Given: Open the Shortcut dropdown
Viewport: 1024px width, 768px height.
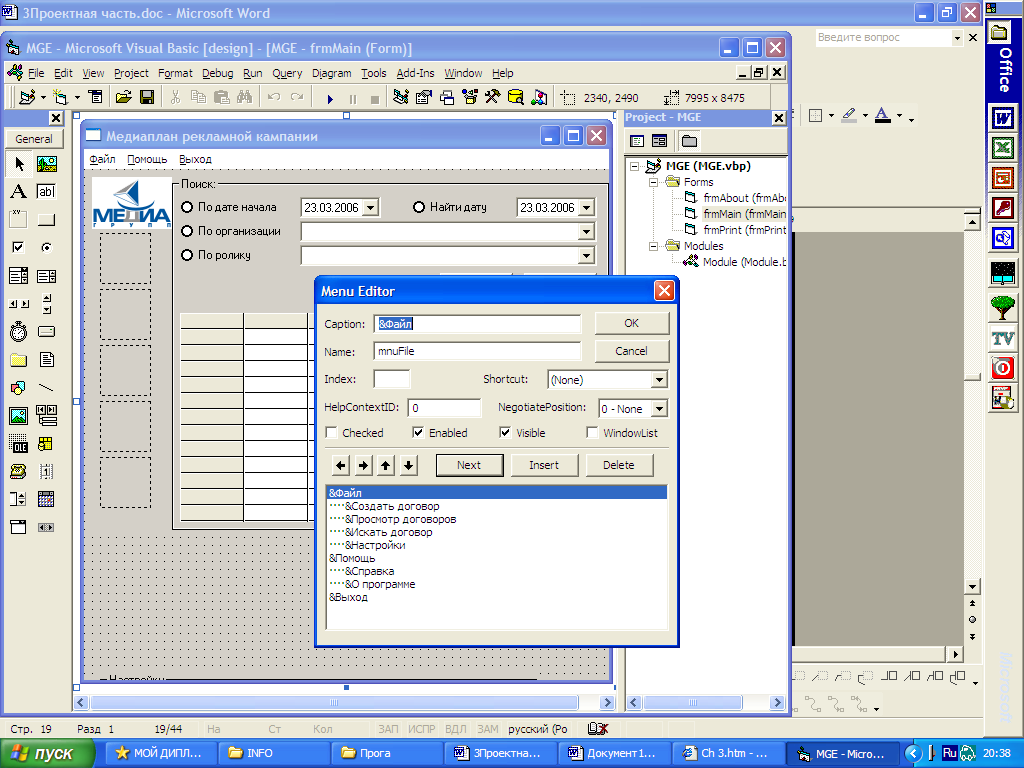Looking at the screenshot, I should 659,379.
